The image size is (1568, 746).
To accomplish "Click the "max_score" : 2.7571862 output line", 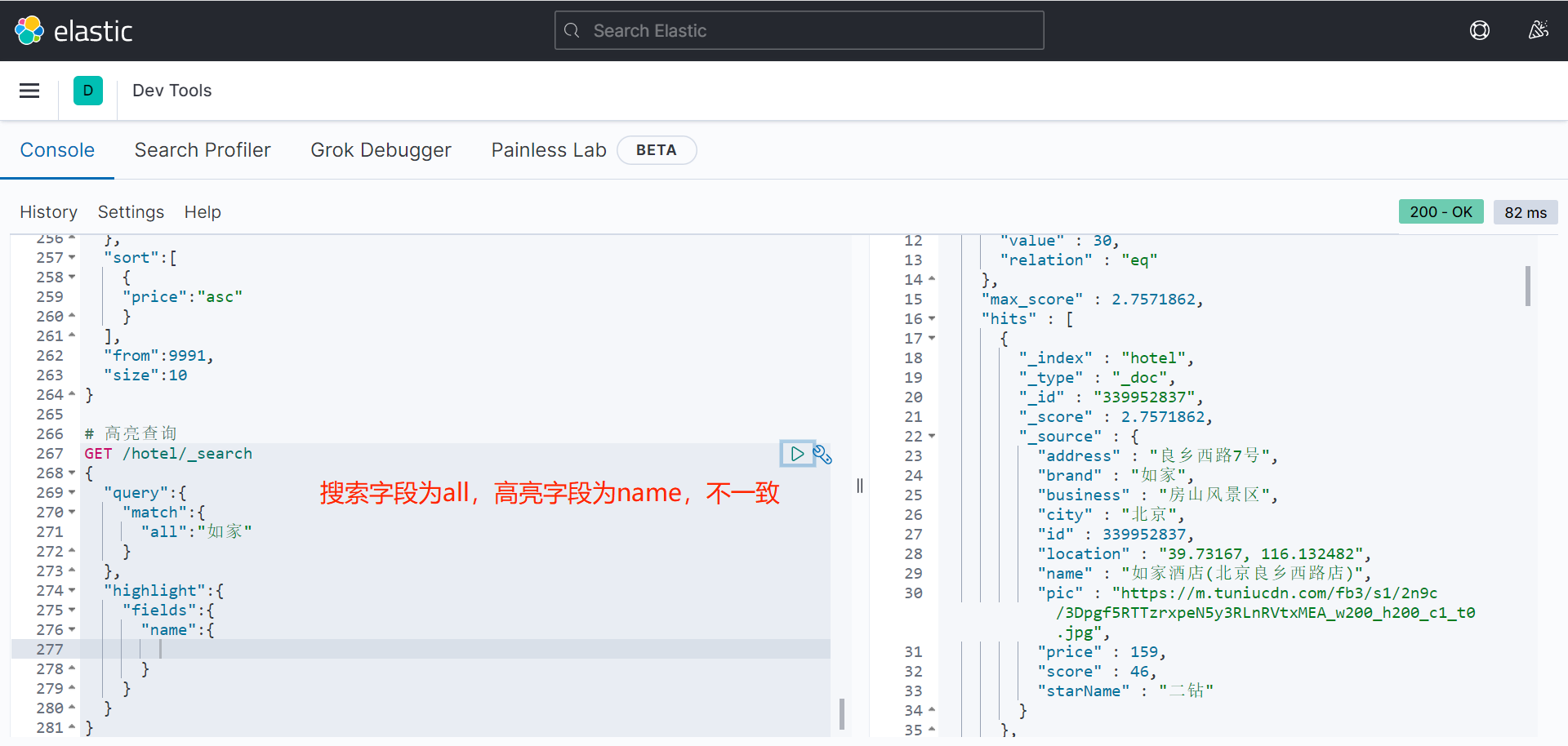I will pyautogui.click(x=1092, y=300).
